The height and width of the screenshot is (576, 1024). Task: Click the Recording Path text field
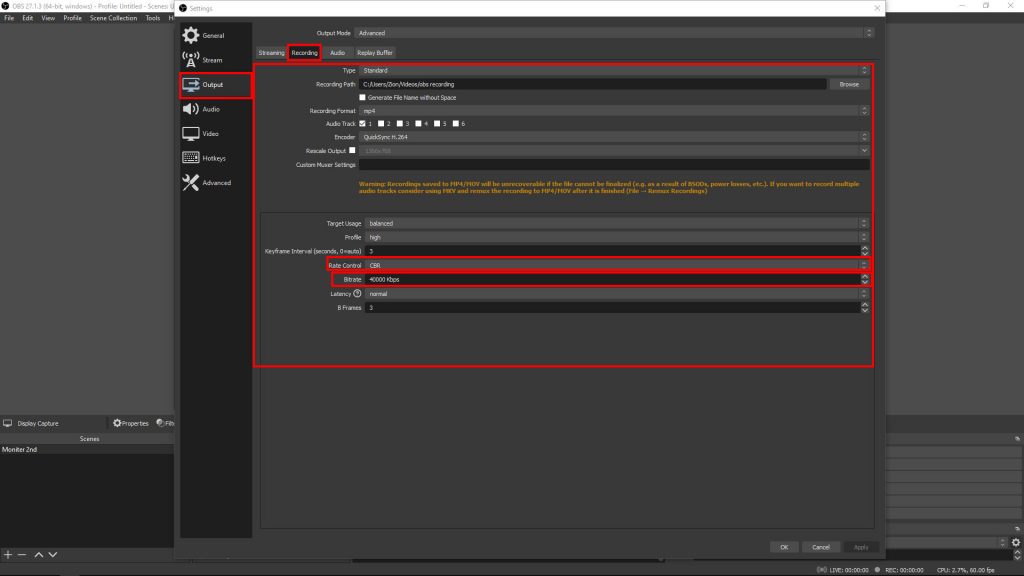click(592, 84)
